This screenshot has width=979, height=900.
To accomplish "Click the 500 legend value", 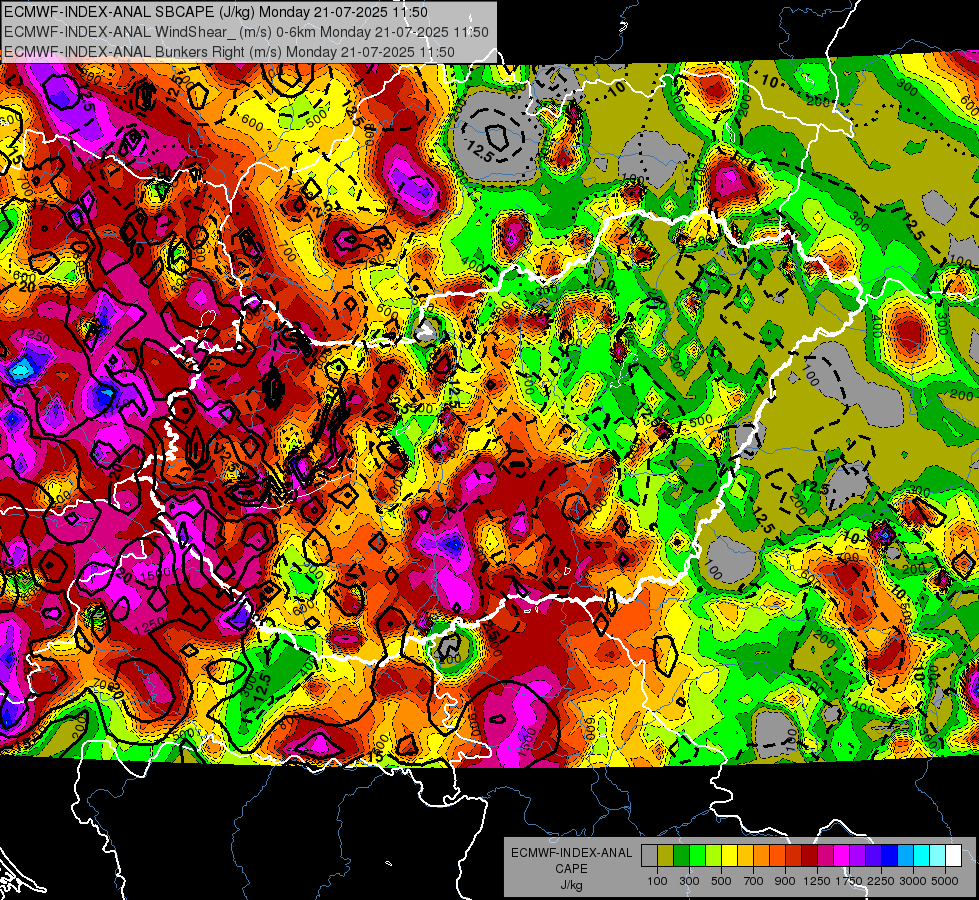I will pyautogui.click(x=721, y=881).
